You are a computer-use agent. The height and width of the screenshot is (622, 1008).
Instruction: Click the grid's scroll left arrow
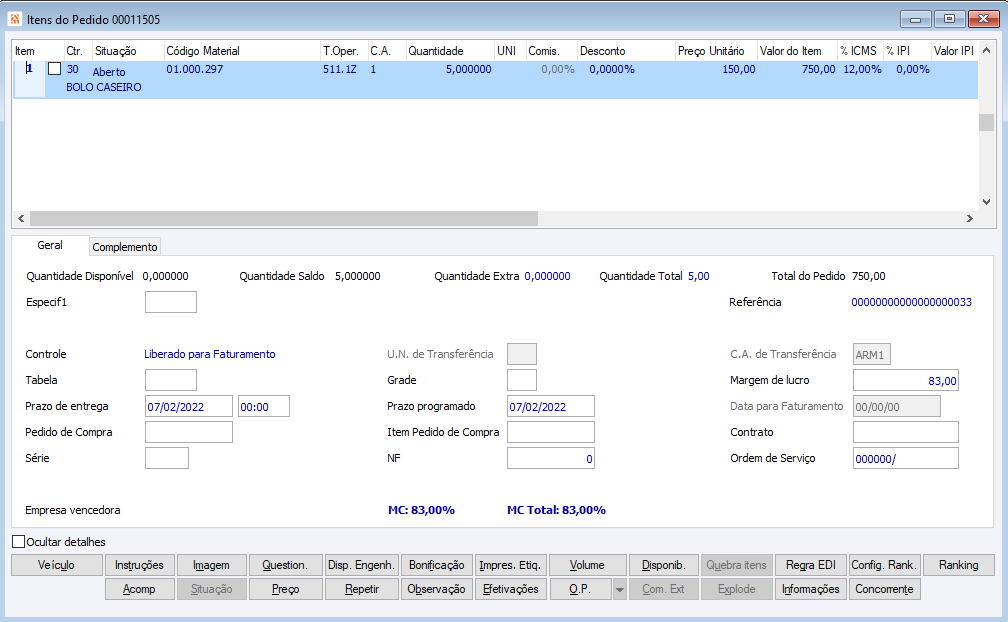(21, 218)
